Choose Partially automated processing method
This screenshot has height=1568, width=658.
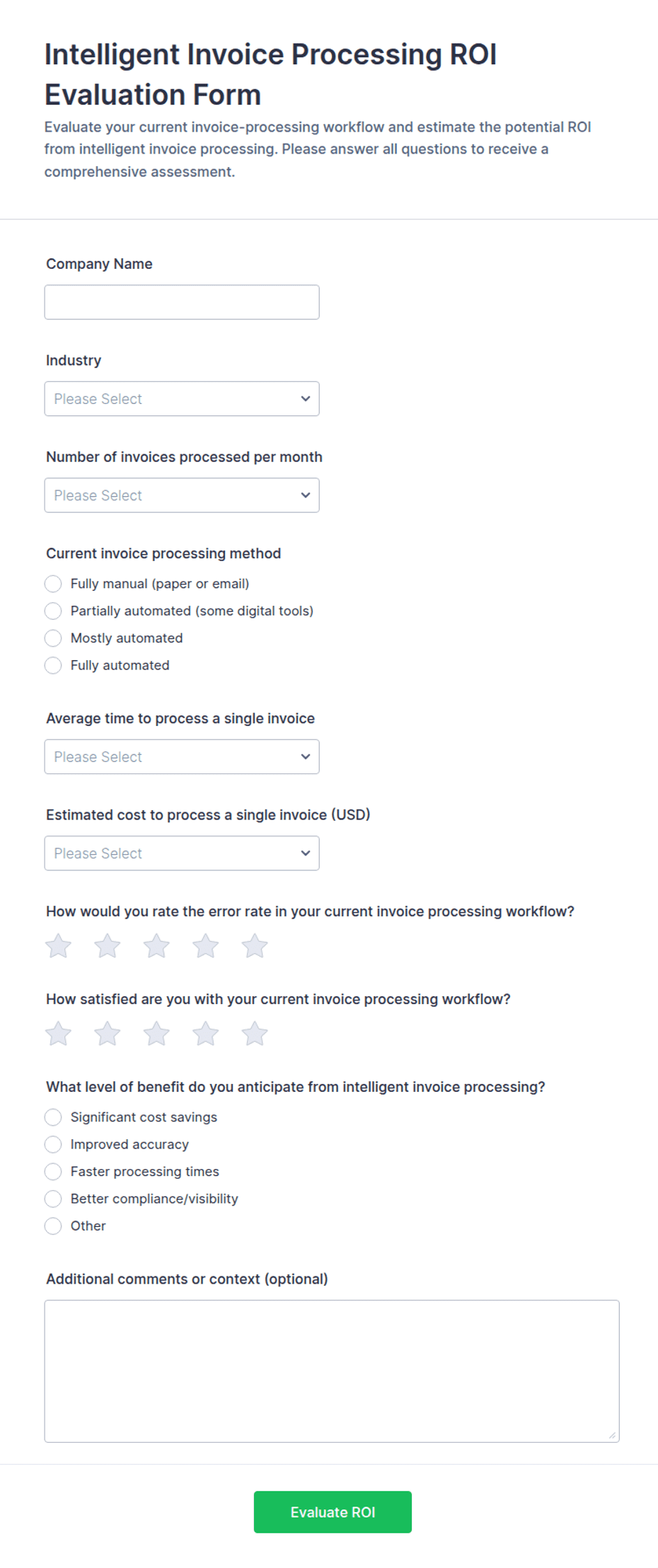(53, 611)
